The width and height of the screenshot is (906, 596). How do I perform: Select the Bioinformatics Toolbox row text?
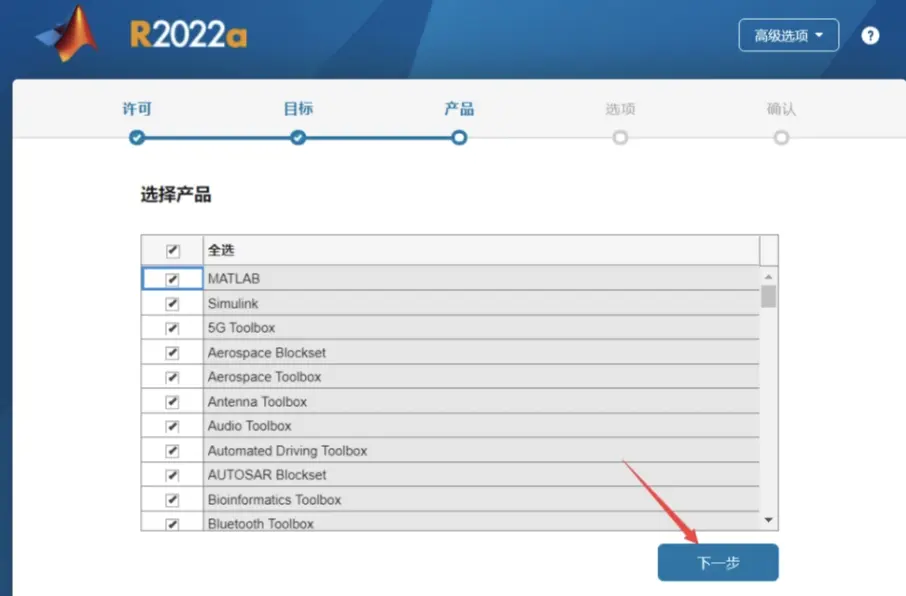tap(274, 500)
